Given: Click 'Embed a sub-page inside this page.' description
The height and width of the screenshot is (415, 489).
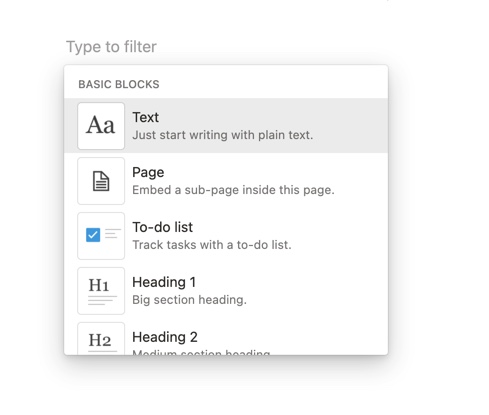Looking at the screenshot, I should (233, 190).
